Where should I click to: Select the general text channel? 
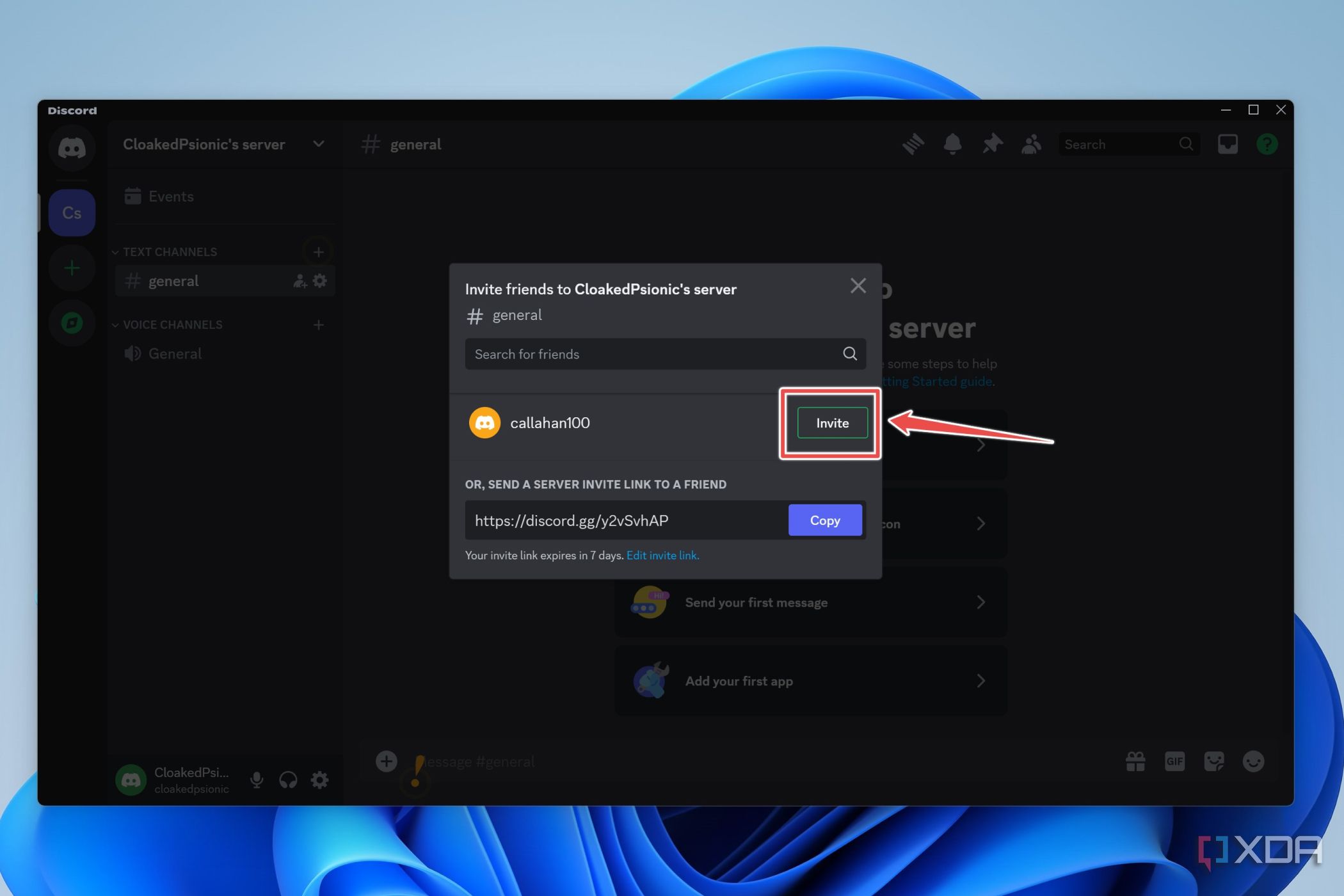tap(173, 280)
